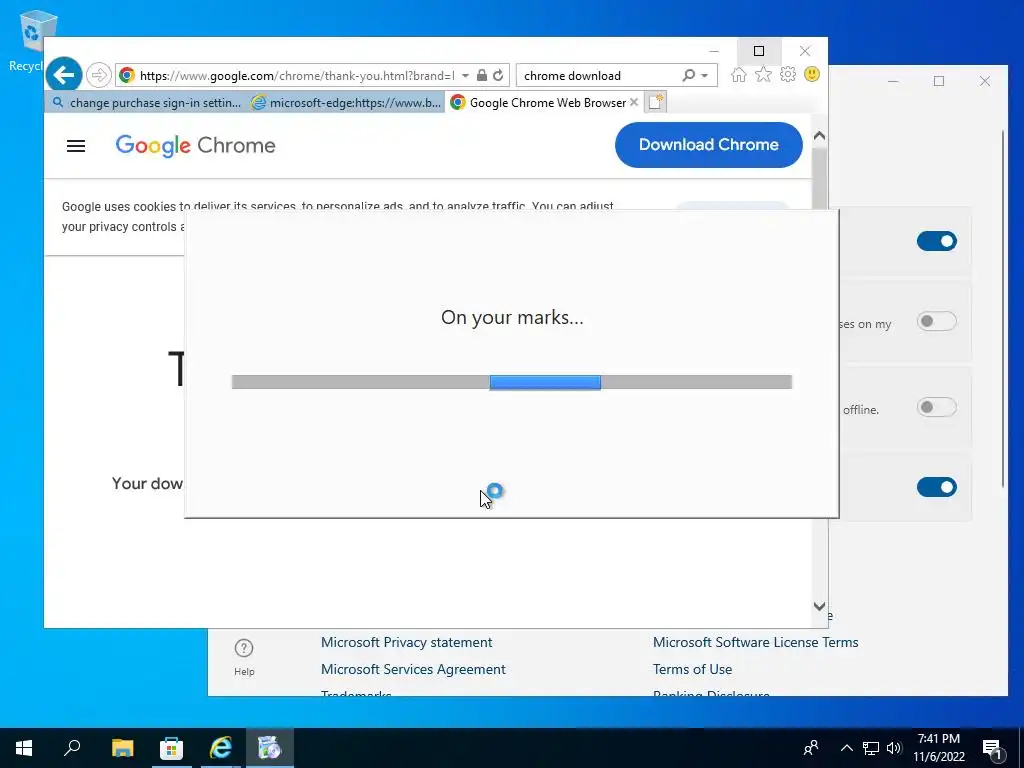Expand the address bar dropdown arrow

(465, 76)
